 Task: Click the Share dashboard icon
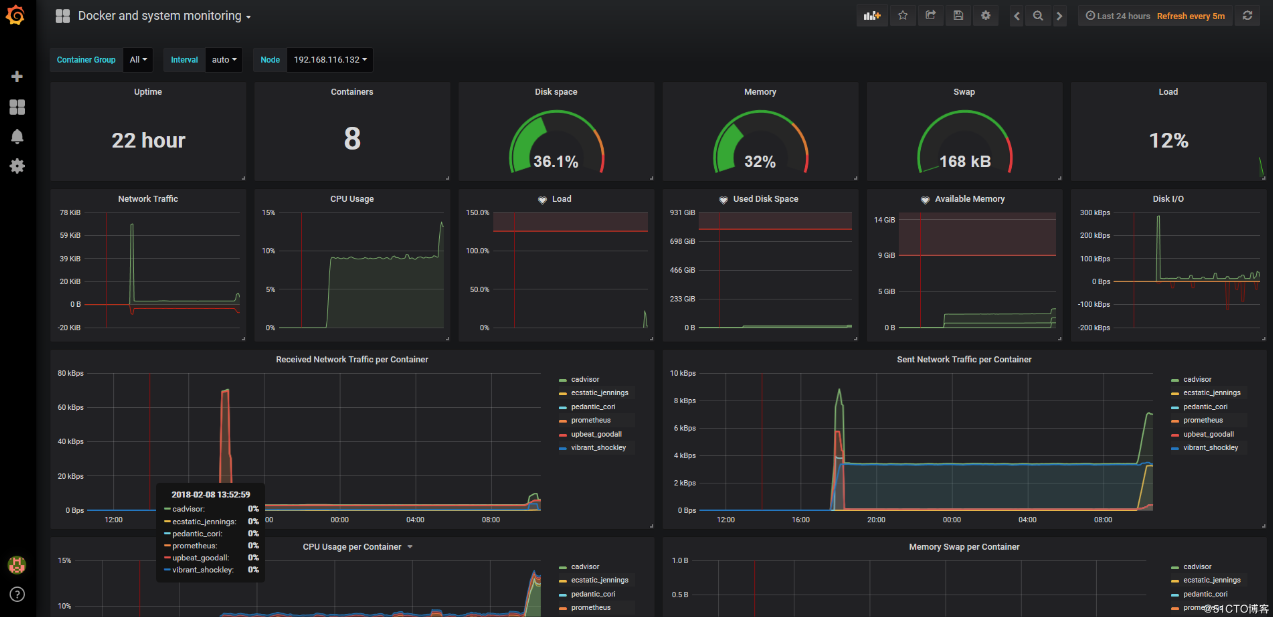pos(931,16)
